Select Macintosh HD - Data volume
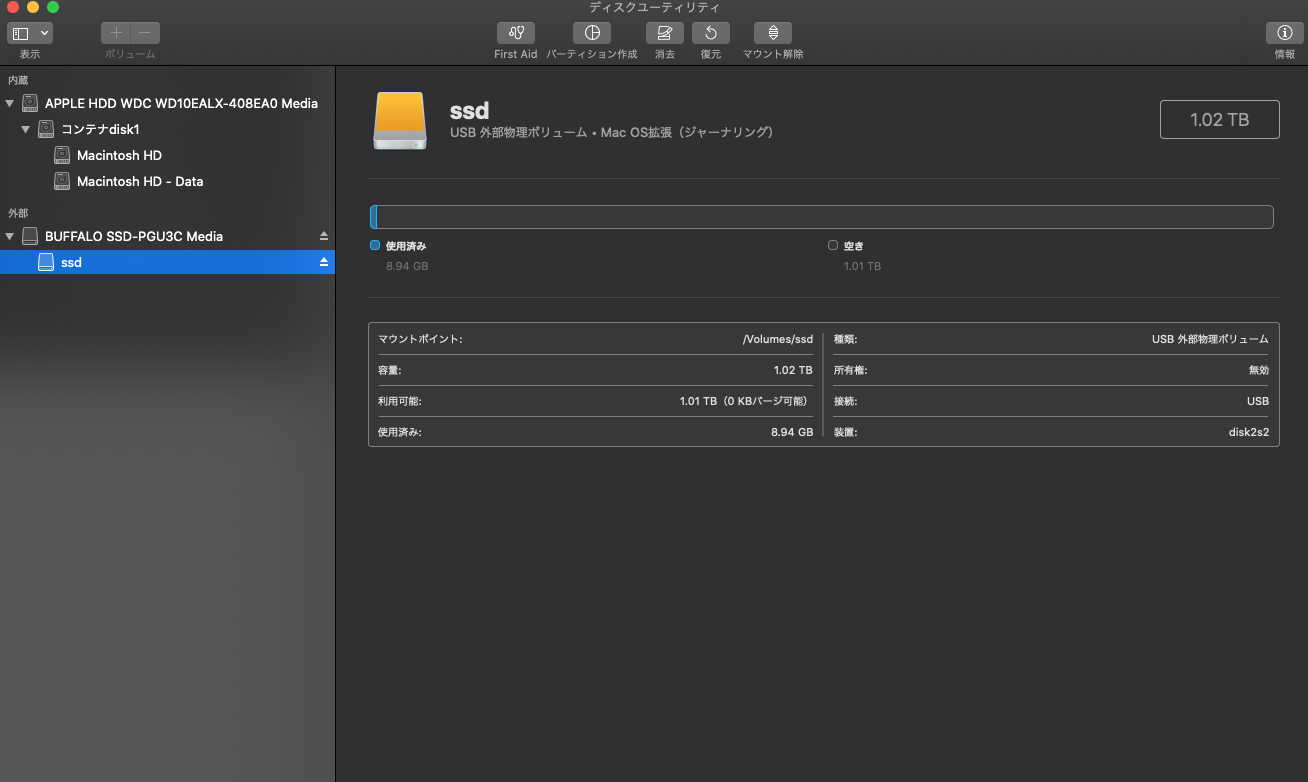Screen dimensions: 1308x782 click(140, 182)
